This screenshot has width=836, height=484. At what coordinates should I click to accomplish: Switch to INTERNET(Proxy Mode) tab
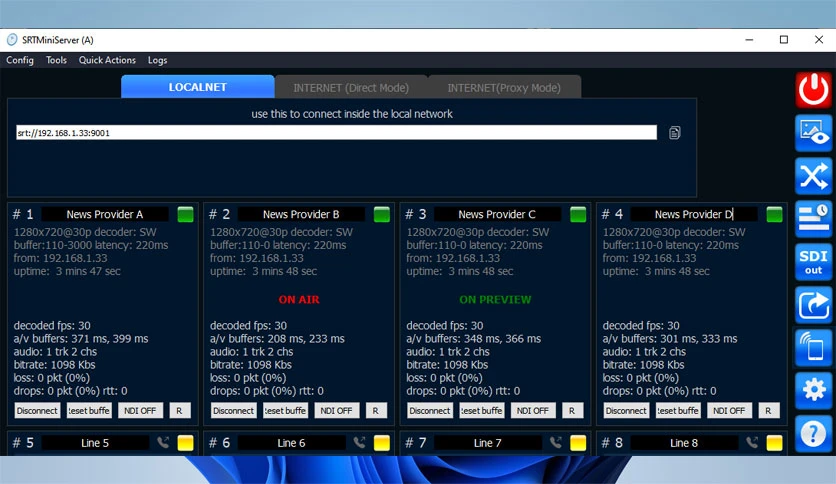point(504,87)
